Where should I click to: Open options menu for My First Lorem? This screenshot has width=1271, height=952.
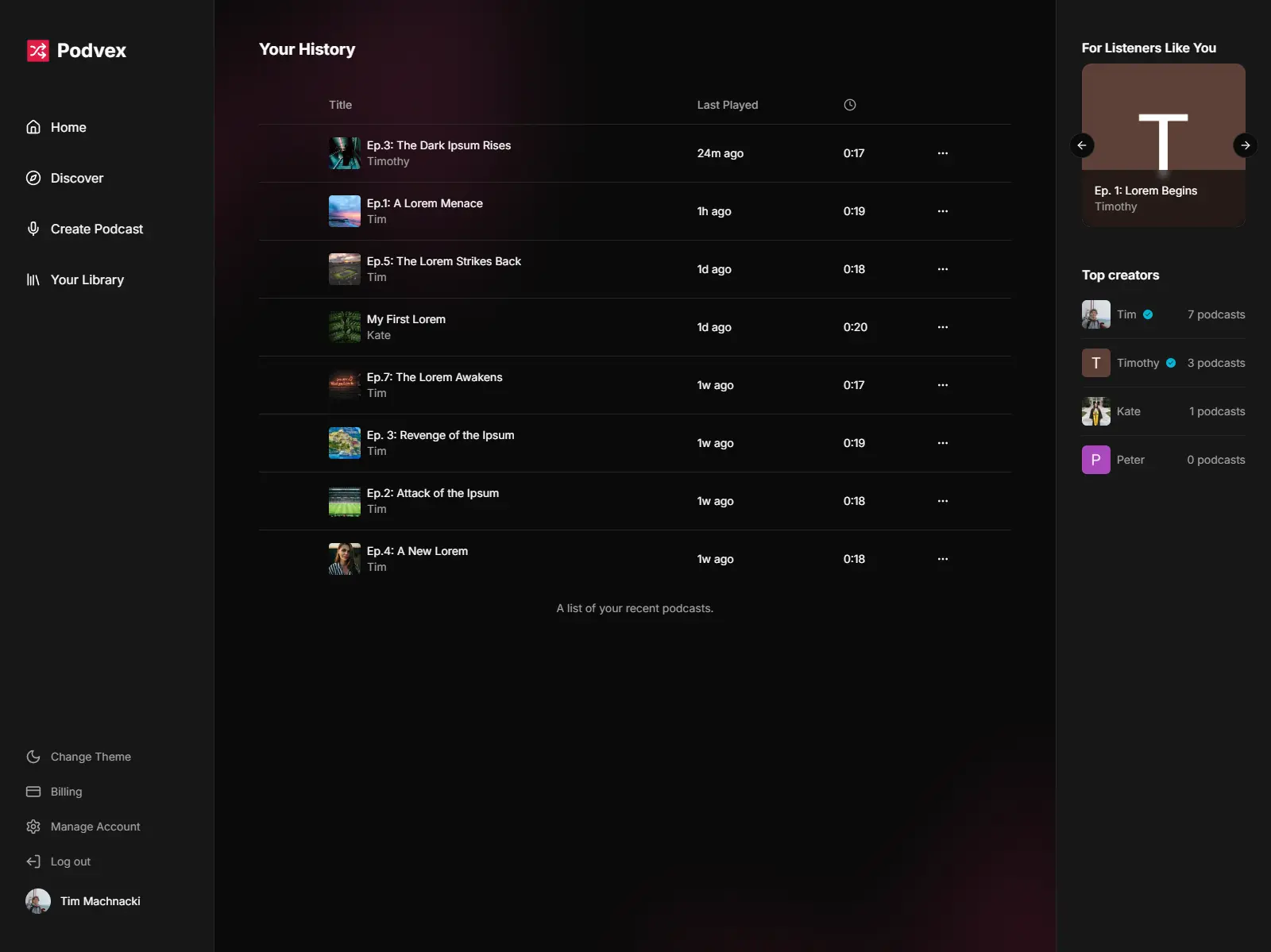click(943, 327)
